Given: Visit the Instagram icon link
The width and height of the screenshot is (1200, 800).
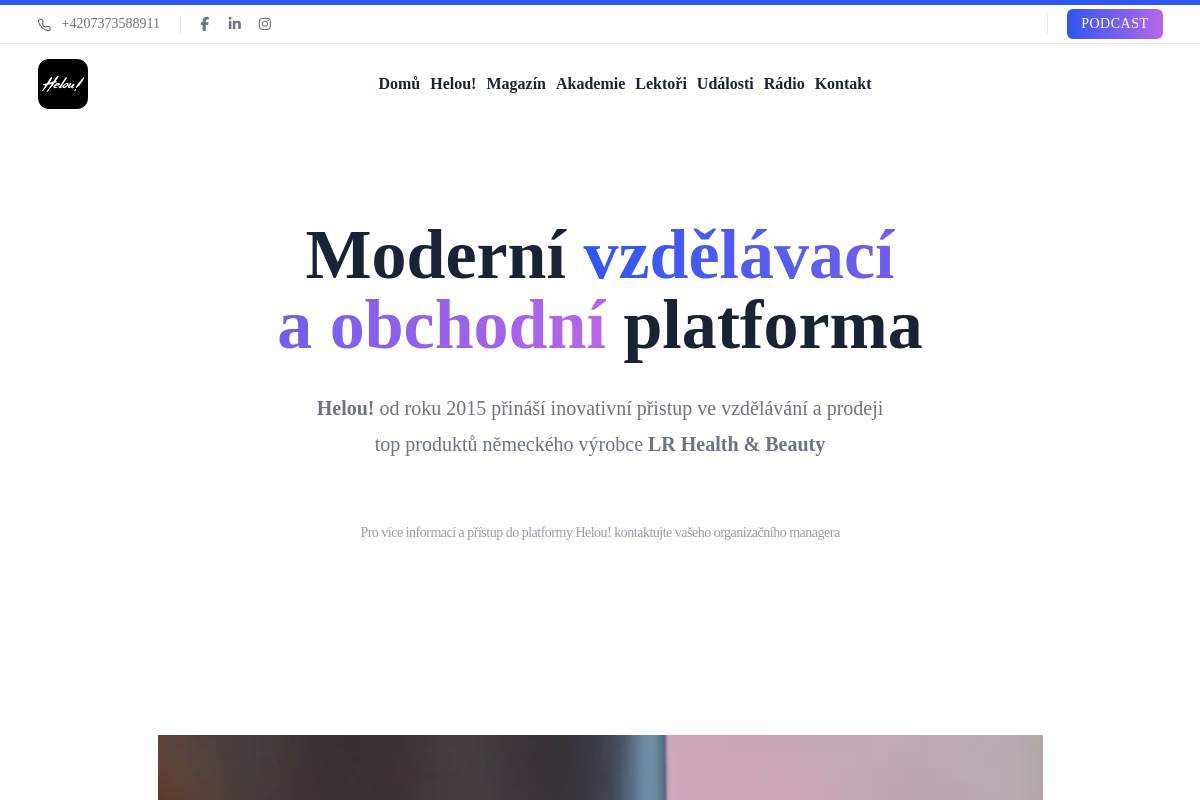Looking at the screenshot, I should [265, 24].
